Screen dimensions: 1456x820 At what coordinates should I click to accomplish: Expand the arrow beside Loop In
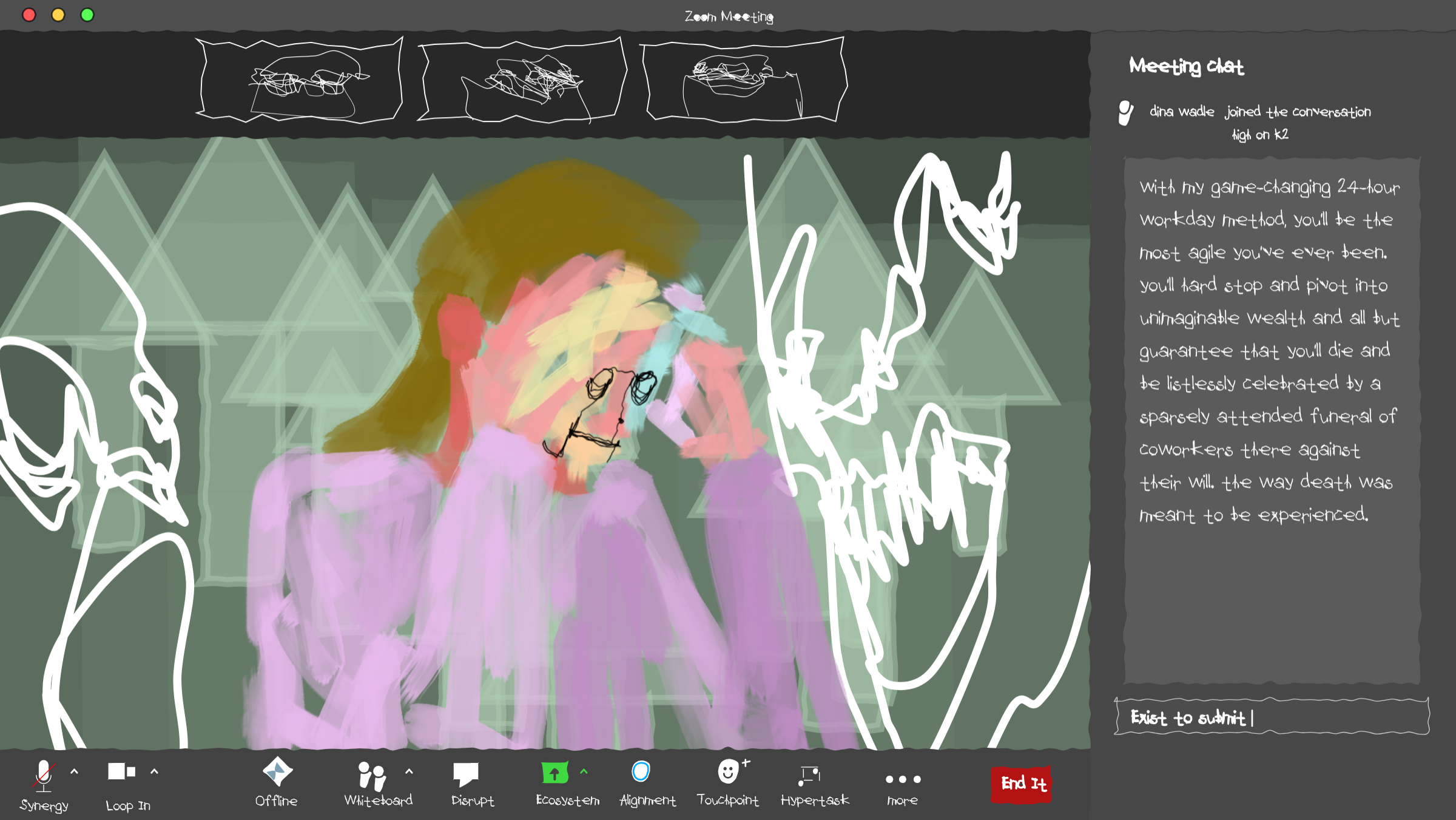pos(154,771)
